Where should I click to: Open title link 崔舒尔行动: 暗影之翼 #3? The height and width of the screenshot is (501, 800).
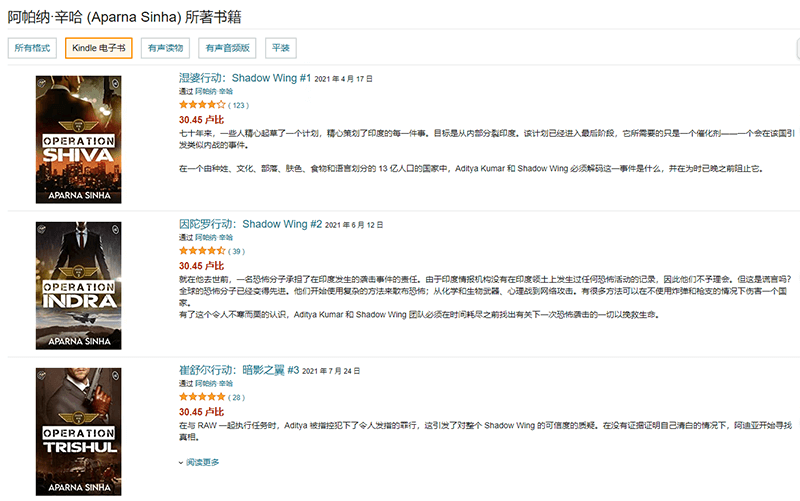click(x=239, y=370)
